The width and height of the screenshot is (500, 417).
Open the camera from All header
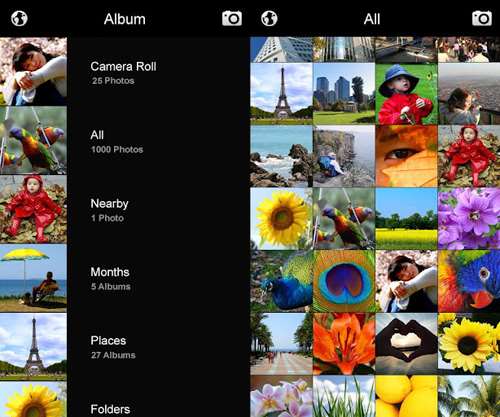[482, 18]
